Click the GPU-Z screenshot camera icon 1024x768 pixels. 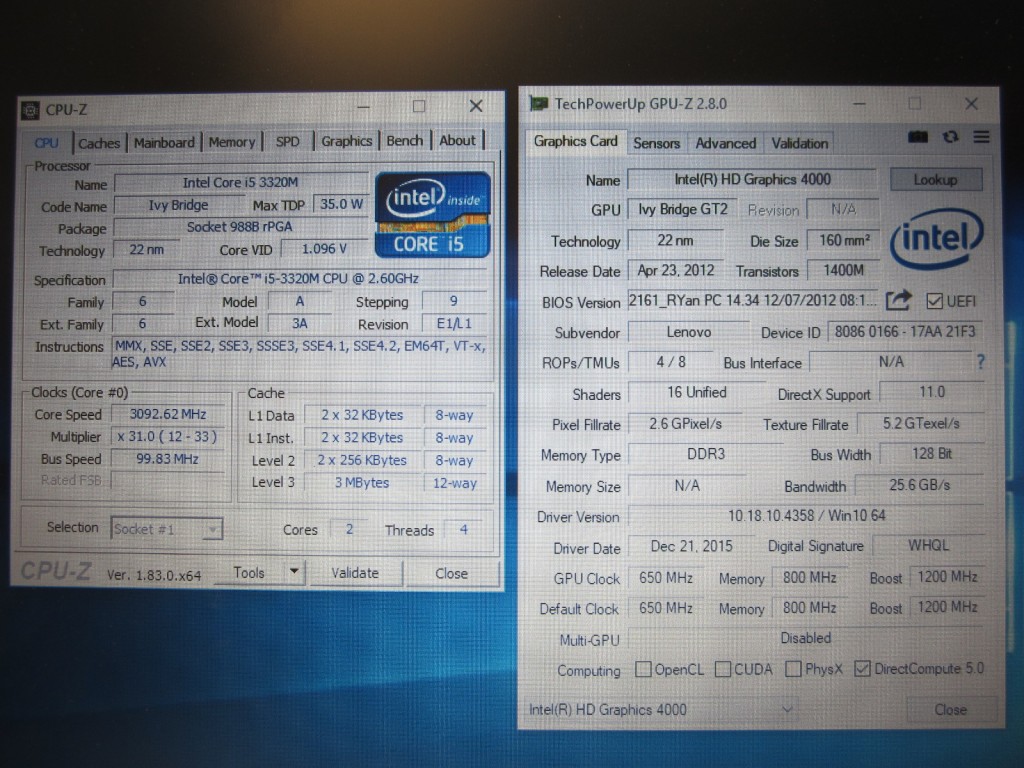tap(918, 137)
